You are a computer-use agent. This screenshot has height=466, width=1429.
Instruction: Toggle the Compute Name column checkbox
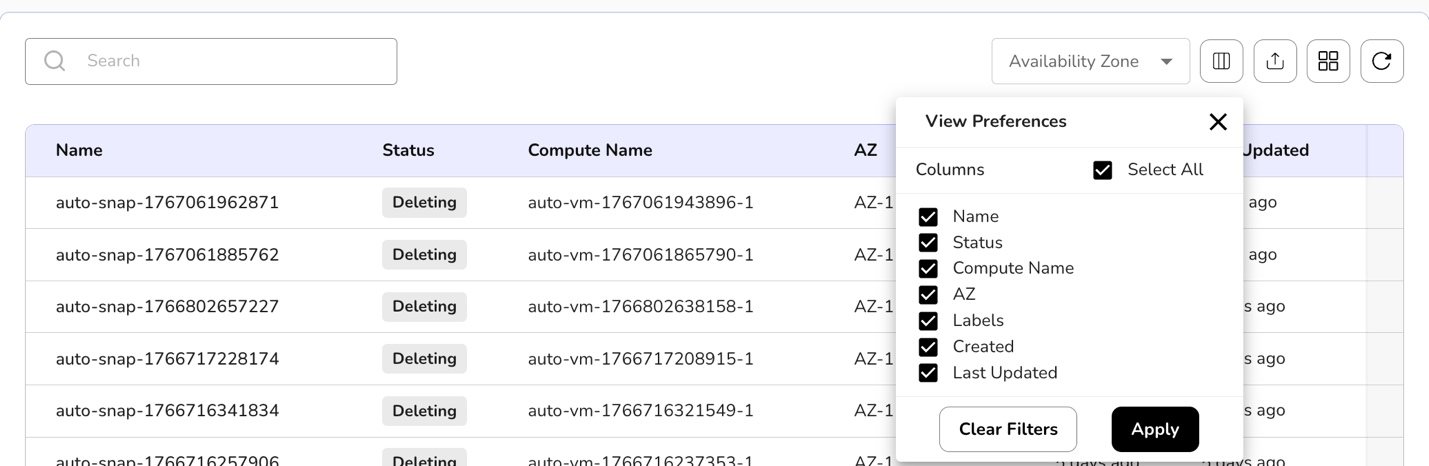[928, 269]
